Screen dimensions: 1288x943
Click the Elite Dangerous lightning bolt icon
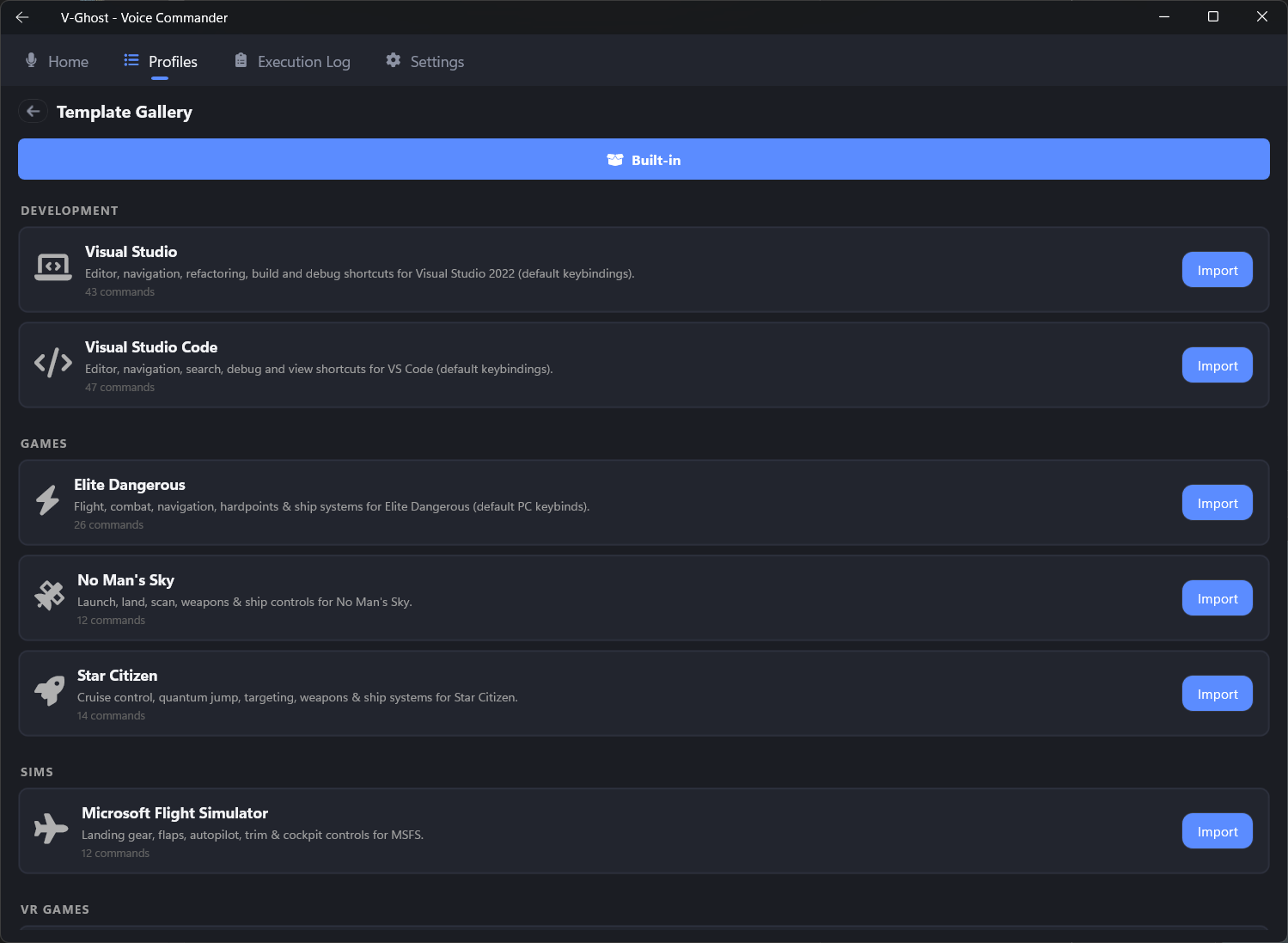click(x=48, y=500)
